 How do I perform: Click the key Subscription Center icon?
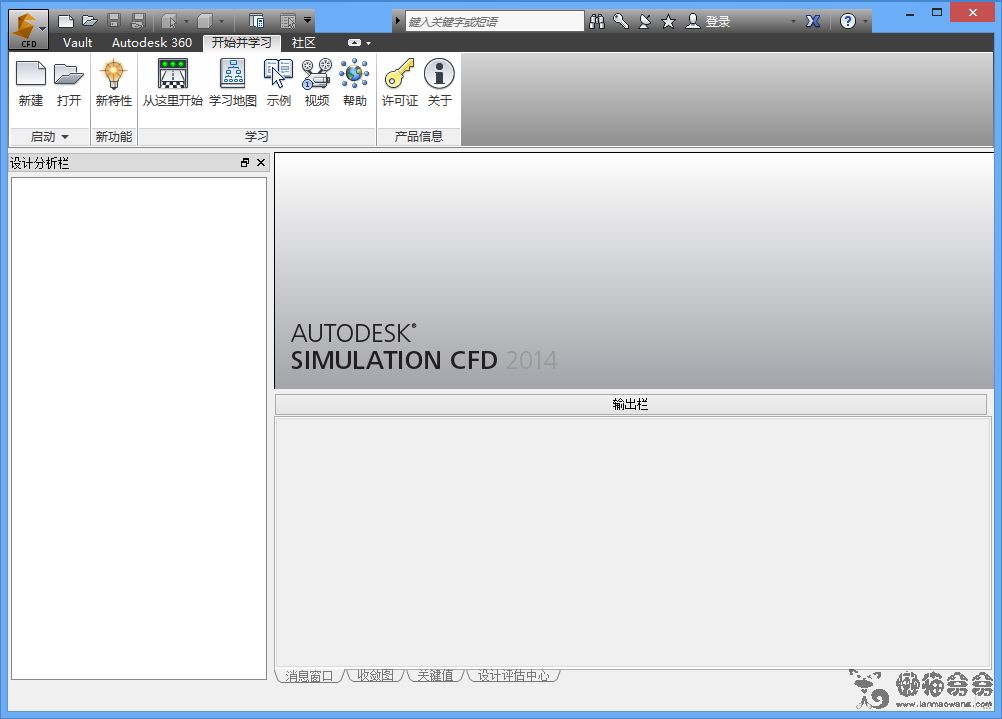620,22
